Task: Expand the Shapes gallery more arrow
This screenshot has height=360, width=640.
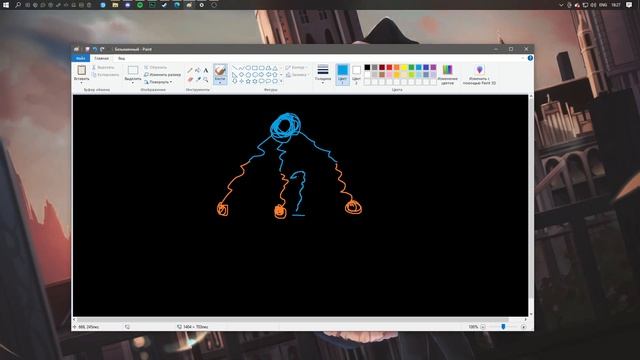Action: pyautogui.click(x=281, y=81)
